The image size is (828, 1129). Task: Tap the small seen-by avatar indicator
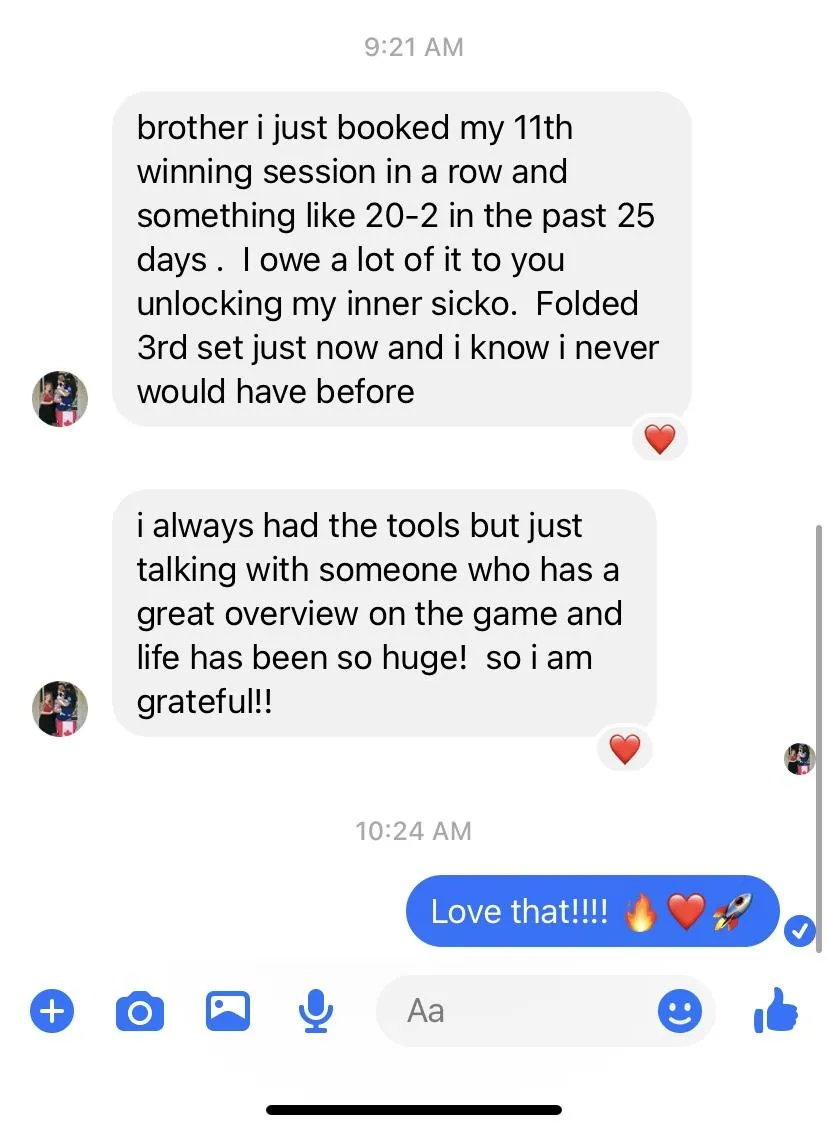(x=799, y=759)
